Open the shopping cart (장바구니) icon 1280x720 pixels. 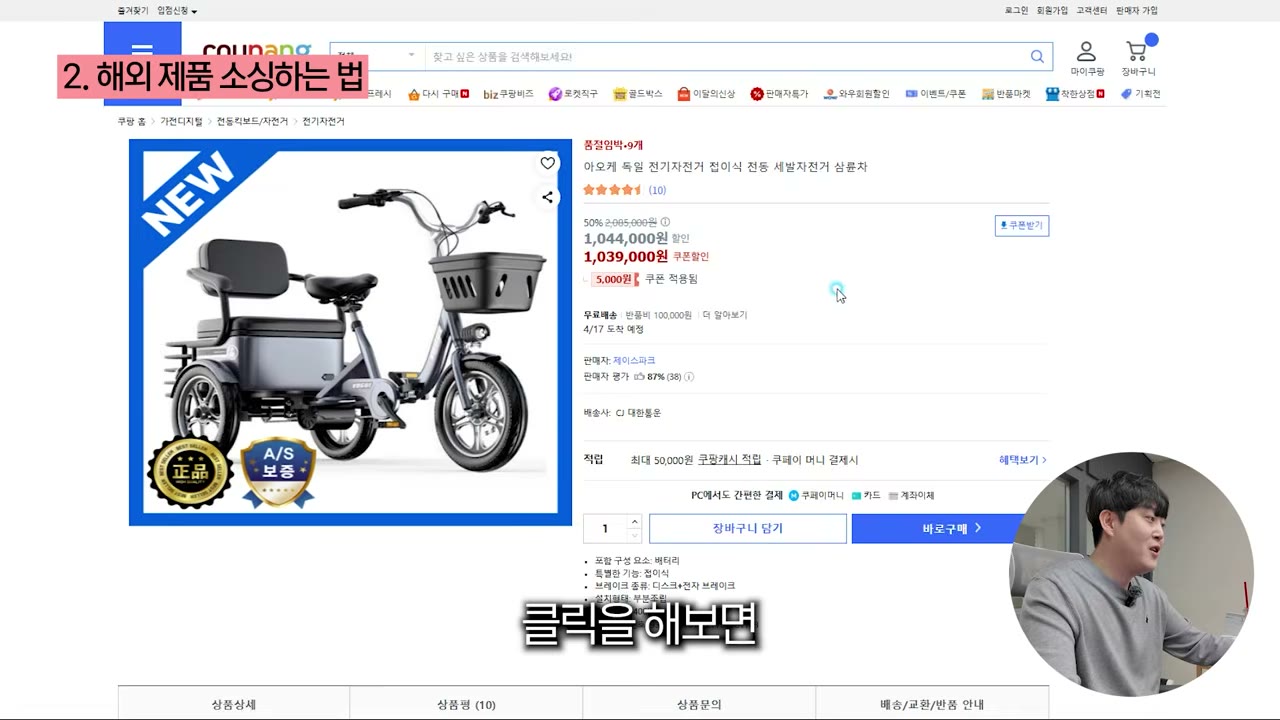pos(1138,58)
